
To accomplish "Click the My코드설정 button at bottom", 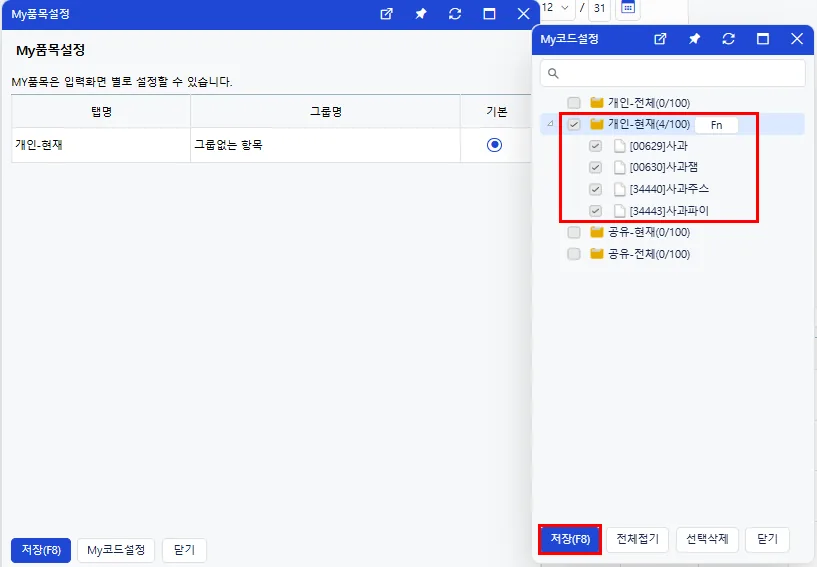I will [x=116, y=550].
